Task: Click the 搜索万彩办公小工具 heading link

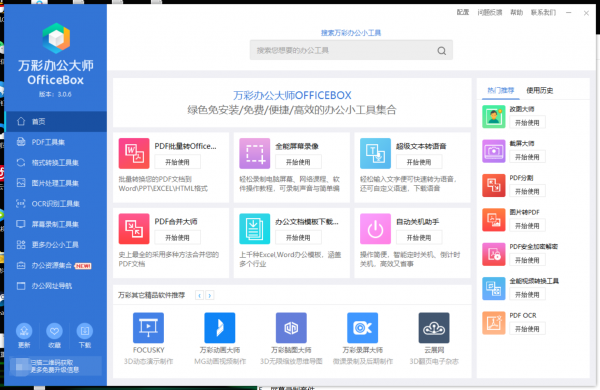Action: 351,33
